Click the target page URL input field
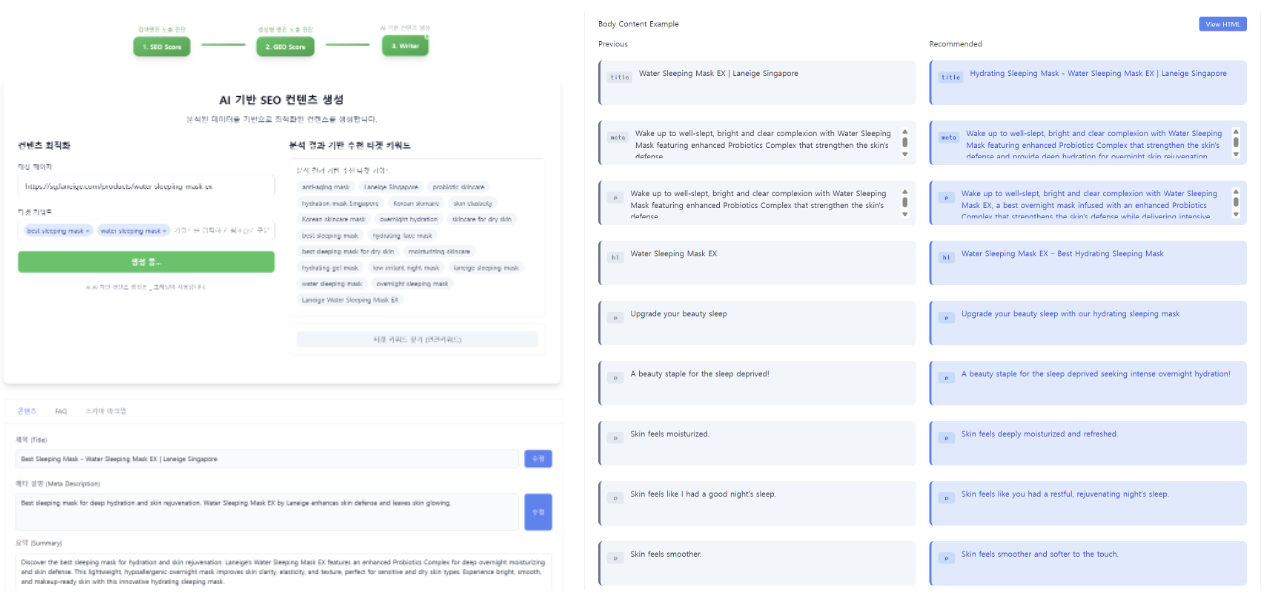This screenshot has width=1268, height=599. 146,186
